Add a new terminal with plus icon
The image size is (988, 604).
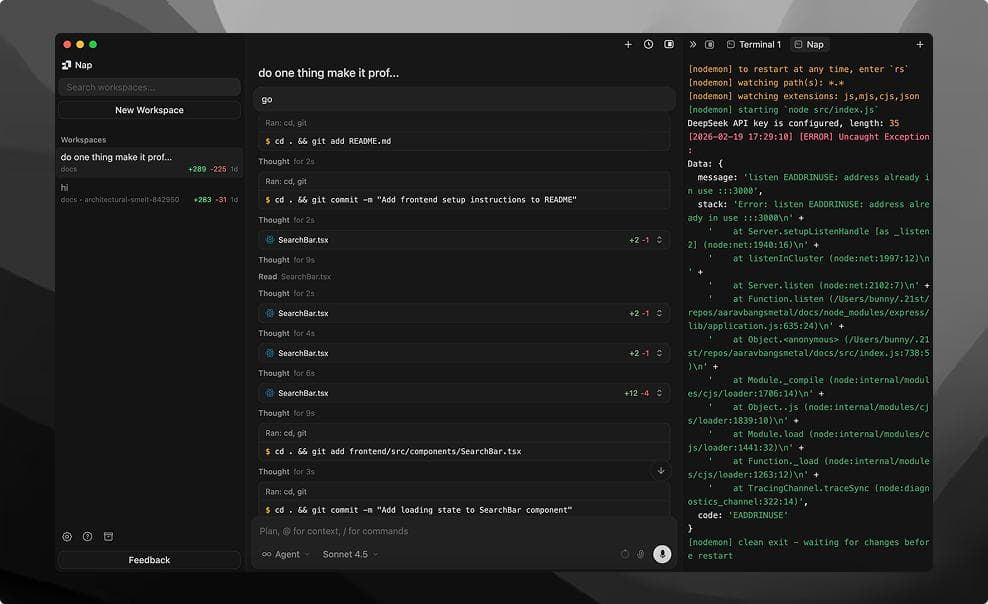(920, 45)
